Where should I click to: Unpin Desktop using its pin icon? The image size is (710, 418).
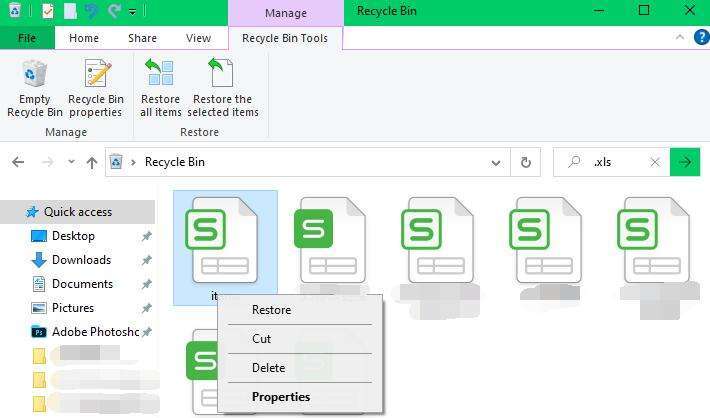coord(147,236)
